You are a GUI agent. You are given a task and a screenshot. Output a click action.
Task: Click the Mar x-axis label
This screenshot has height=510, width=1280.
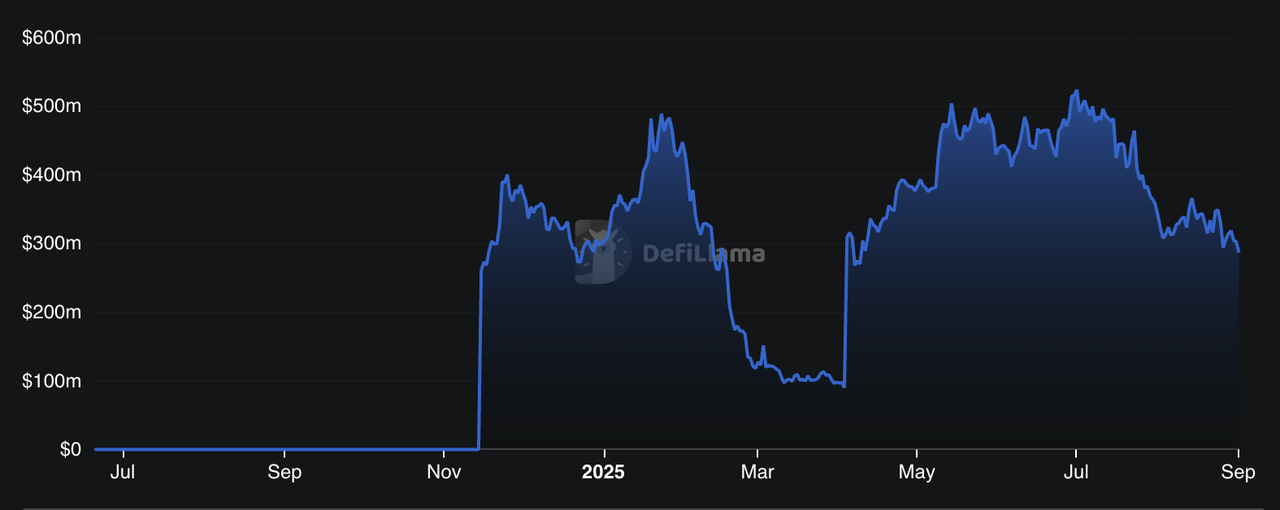pyautogui.click(x=757, y=471)
